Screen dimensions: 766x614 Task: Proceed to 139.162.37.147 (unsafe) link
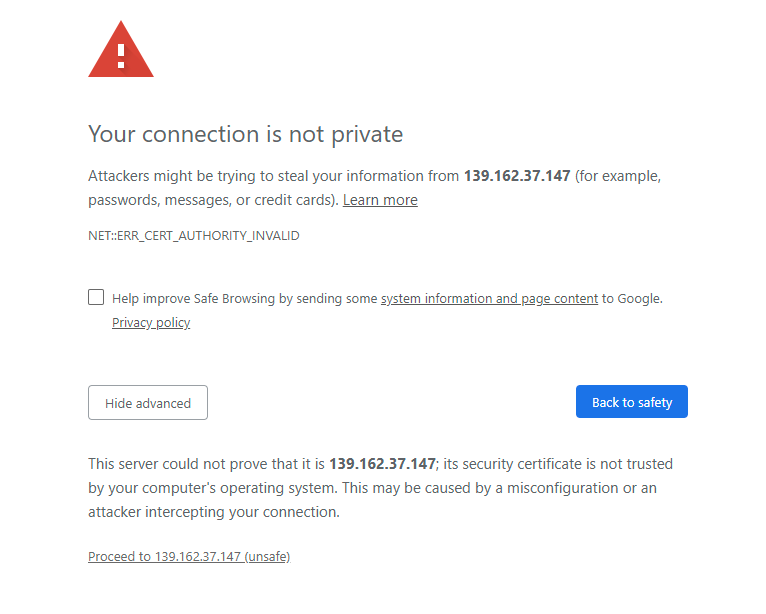point(189,556)
